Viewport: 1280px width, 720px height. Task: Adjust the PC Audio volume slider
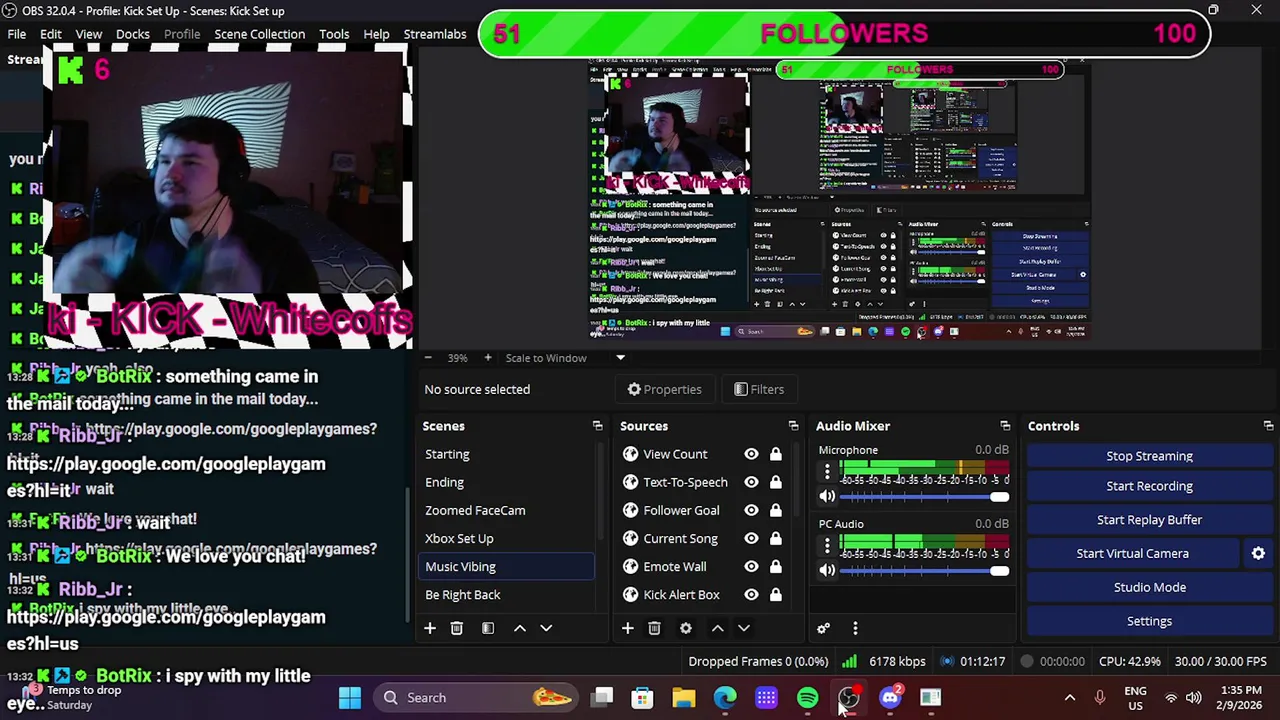pos(925,571)
